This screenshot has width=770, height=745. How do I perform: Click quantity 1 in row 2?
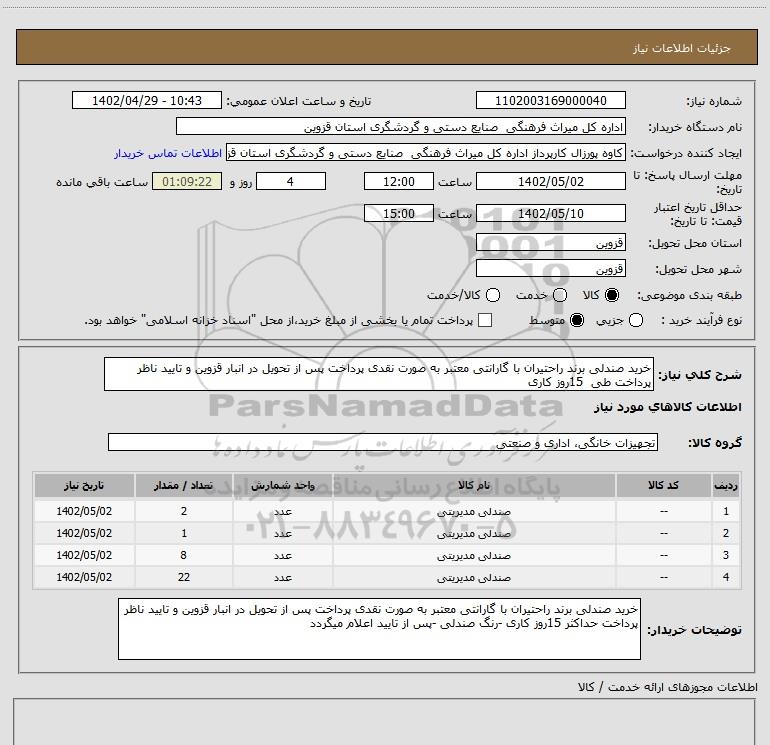(184, 533)
